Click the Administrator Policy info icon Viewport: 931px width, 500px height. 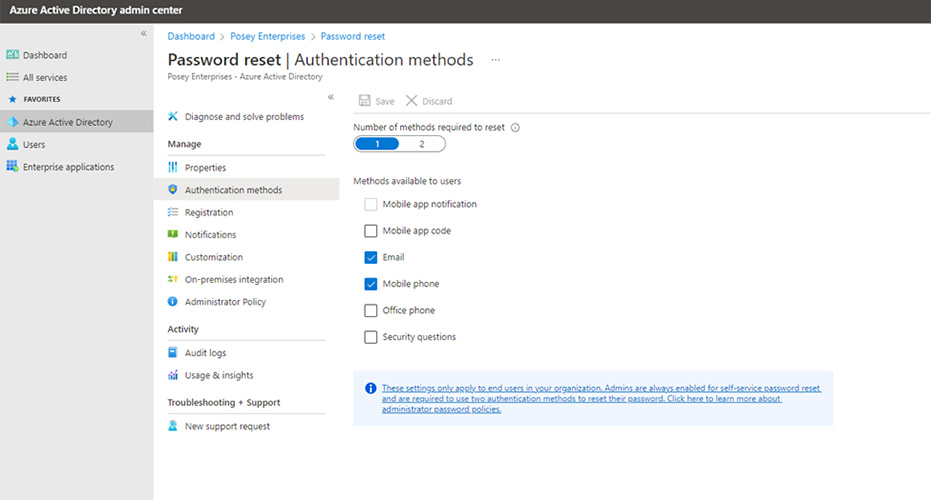pyautogui.click(x=173, y=302)
